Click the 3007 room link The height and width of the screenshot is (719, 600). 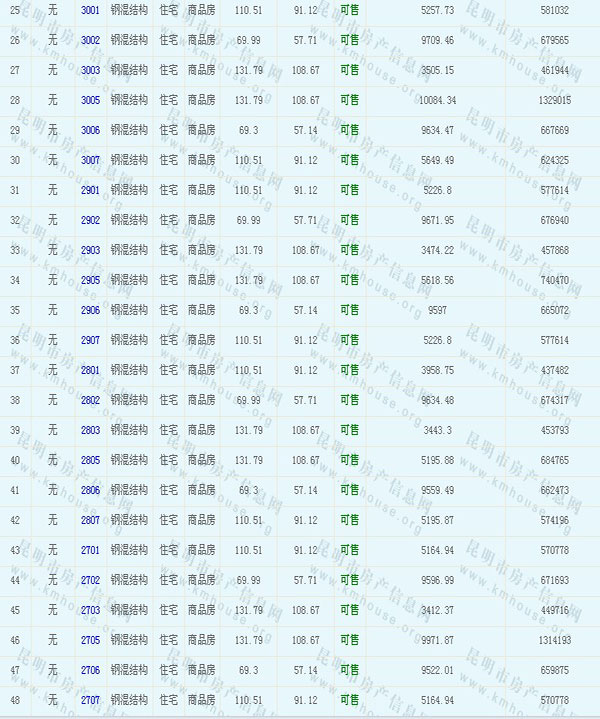(x=90, y=160)
